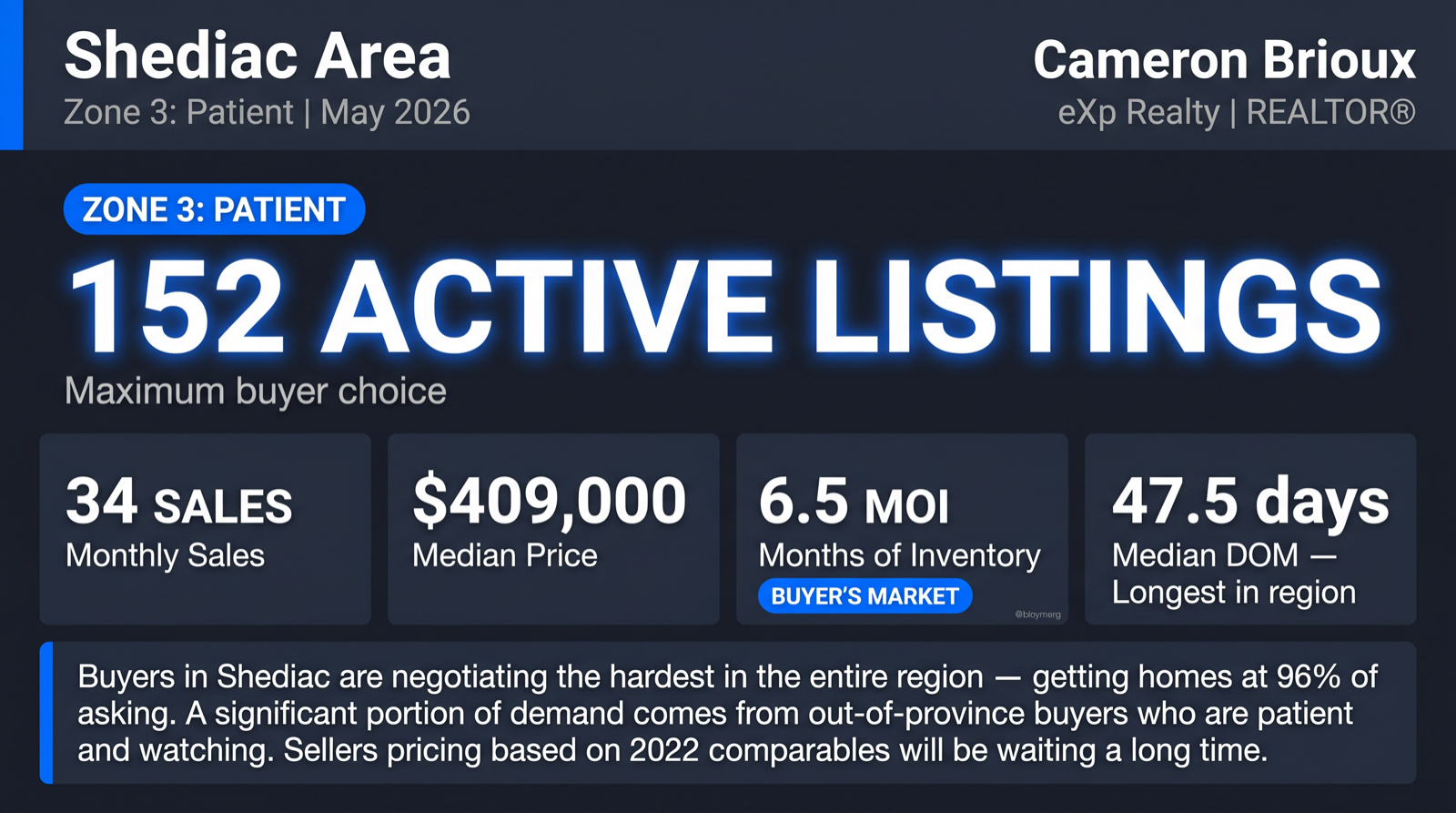The width and height of the screenshot is (1456, 813).
Task: Click the Maximum buyer choice subtitle
Action: pos(256,391)
